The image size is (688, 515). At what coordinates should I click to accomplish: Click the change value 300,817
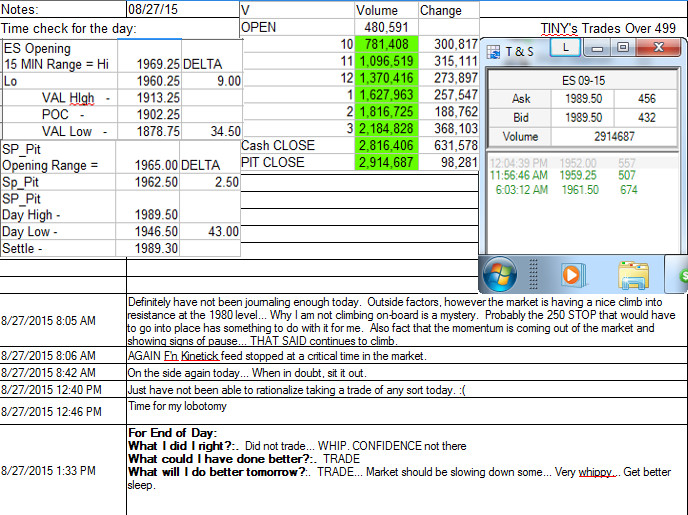pos(449,44)
